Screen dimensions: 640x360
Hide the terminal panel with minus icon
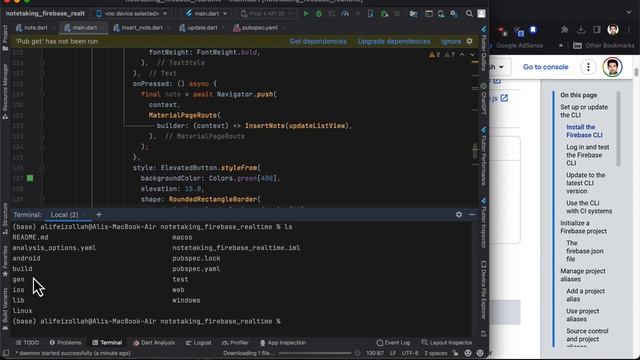(x=472, y=215)
